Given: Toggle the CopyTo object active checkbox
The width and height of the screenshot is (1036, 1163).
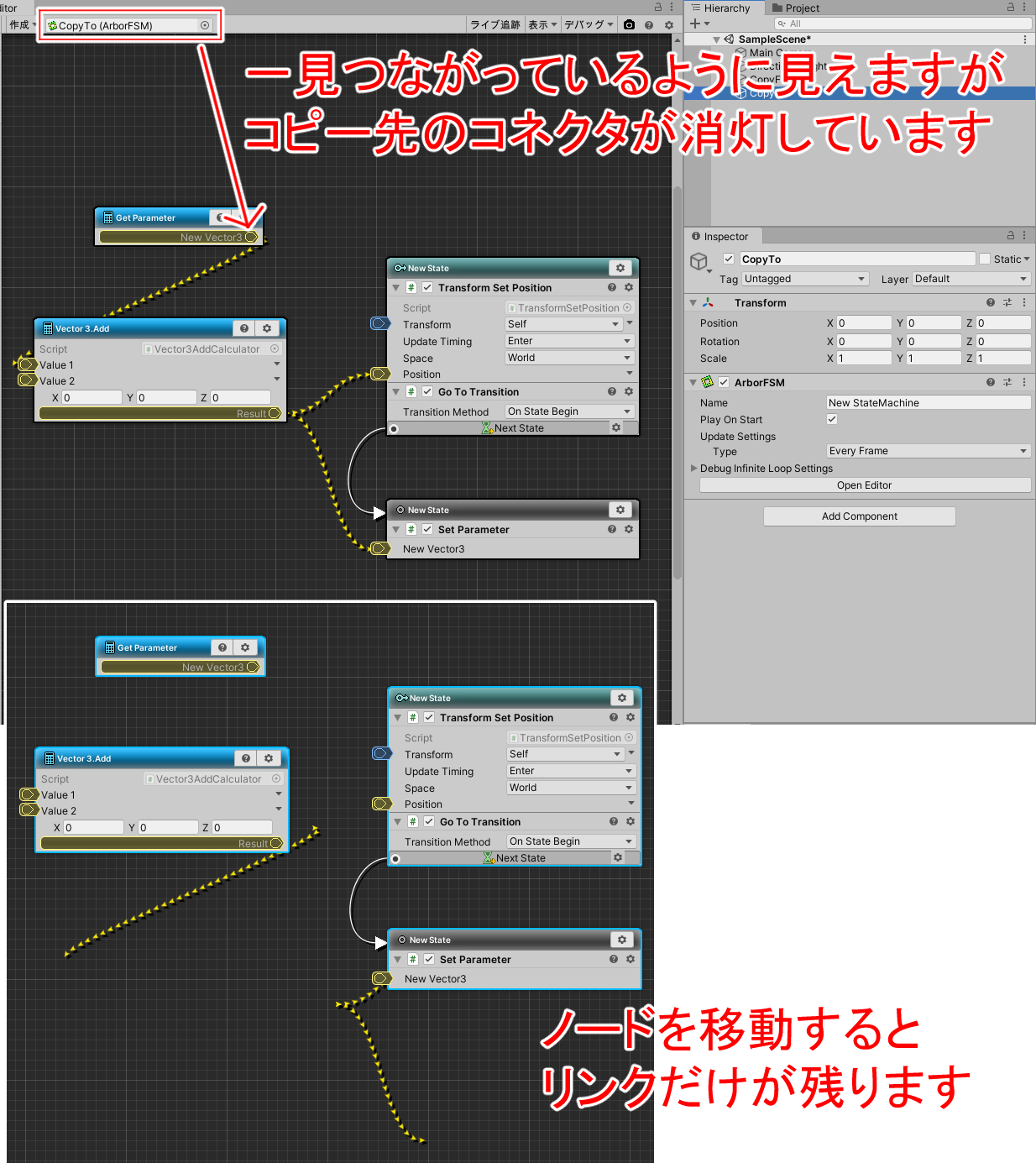Looking at the screenshot, I should pos(729,259).
